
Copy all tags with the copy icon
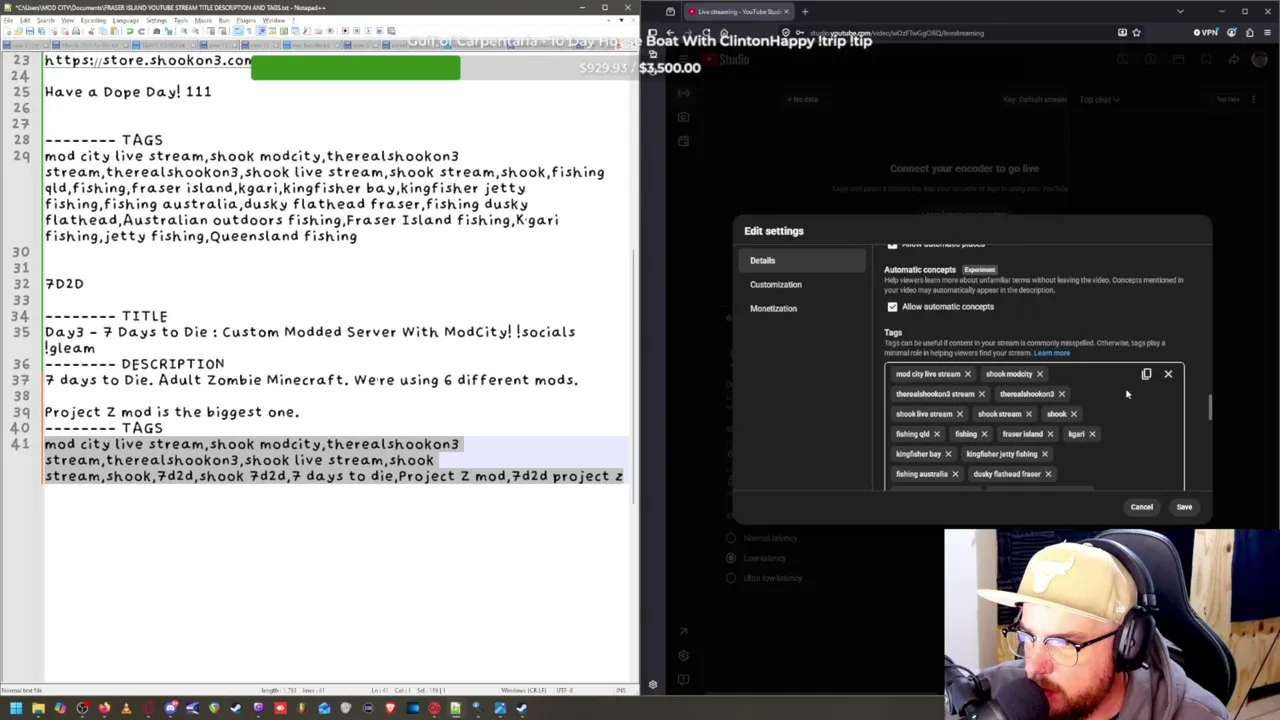(1146, 374)
